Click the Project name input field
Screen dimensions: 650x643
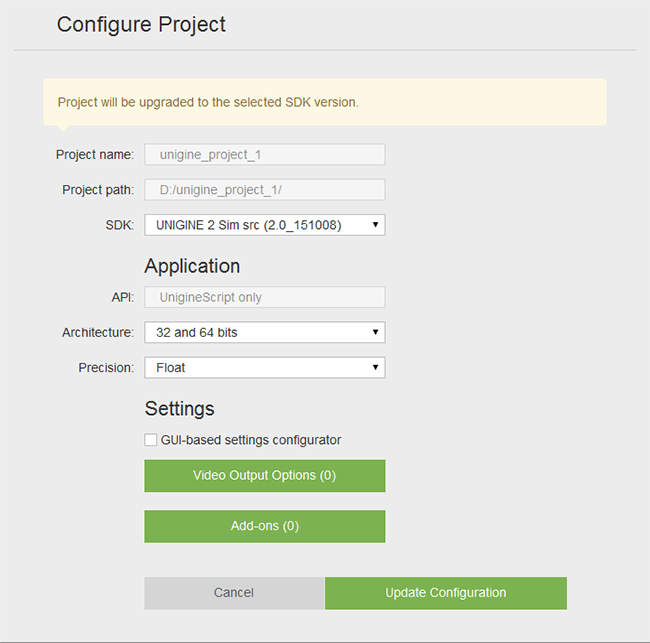coord(264,155)
